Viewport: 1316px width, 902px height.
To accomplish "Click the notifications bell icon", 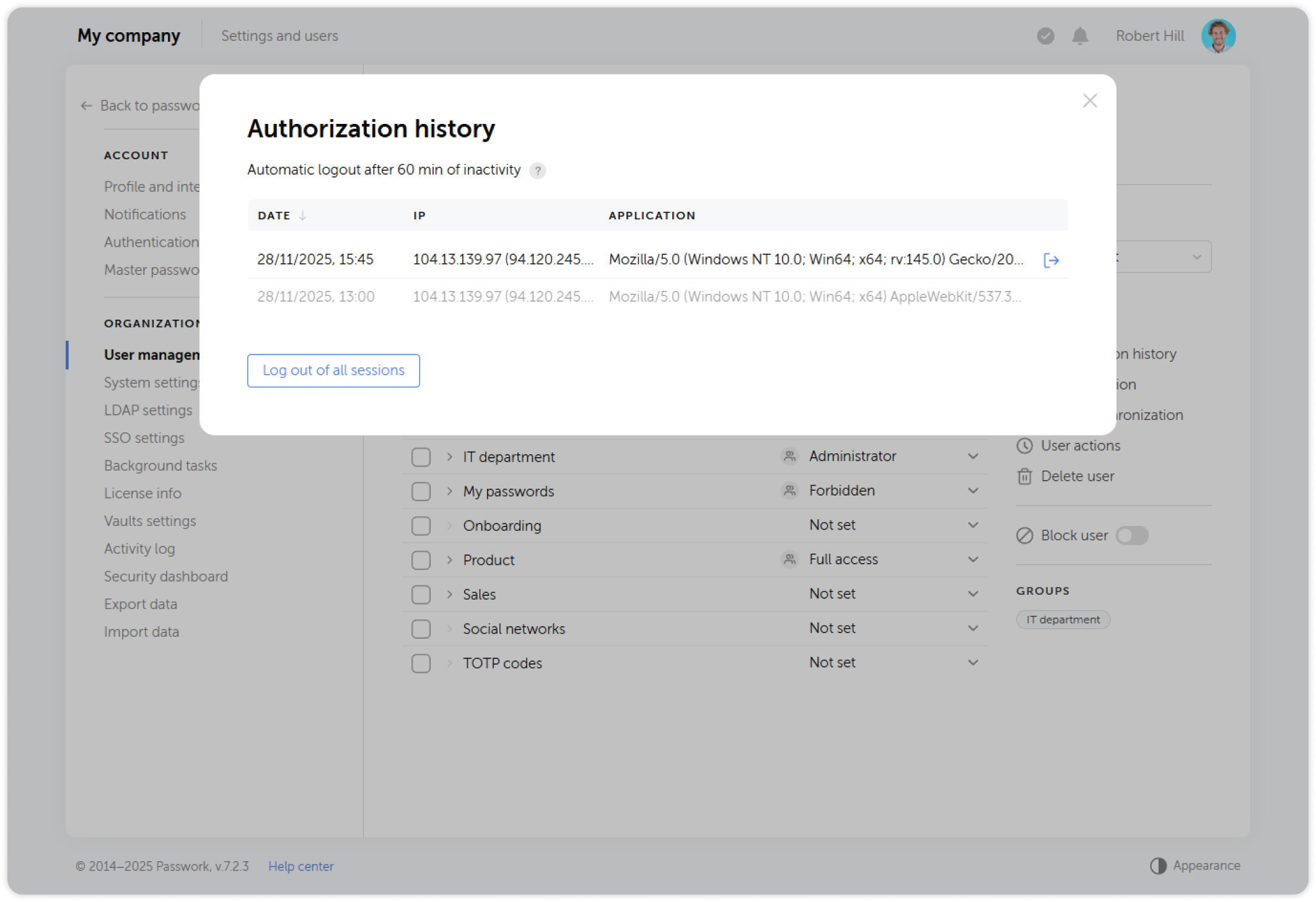I will point(1079,36).
